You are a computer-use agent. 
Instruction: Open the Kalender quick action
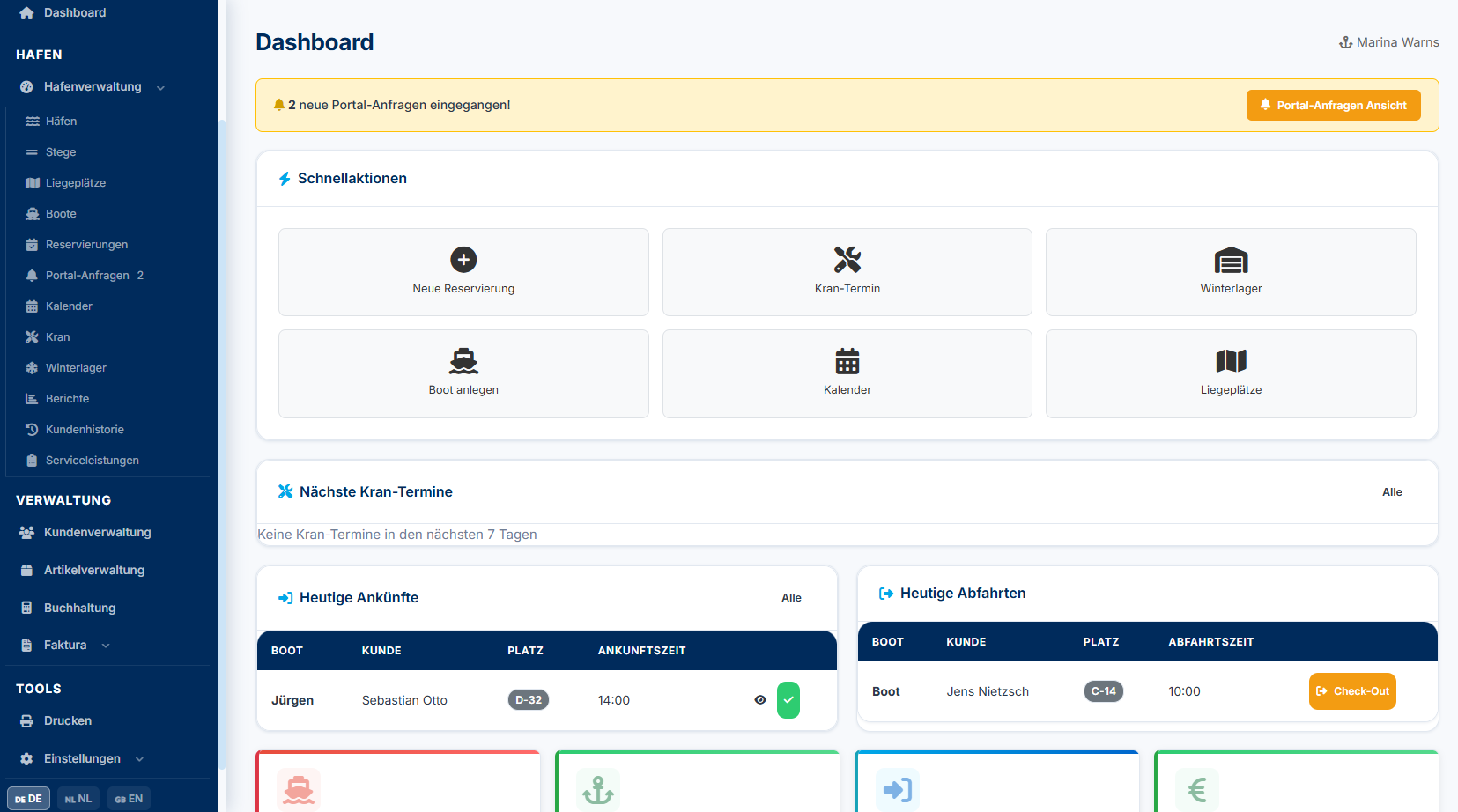[x=846, y=373]
